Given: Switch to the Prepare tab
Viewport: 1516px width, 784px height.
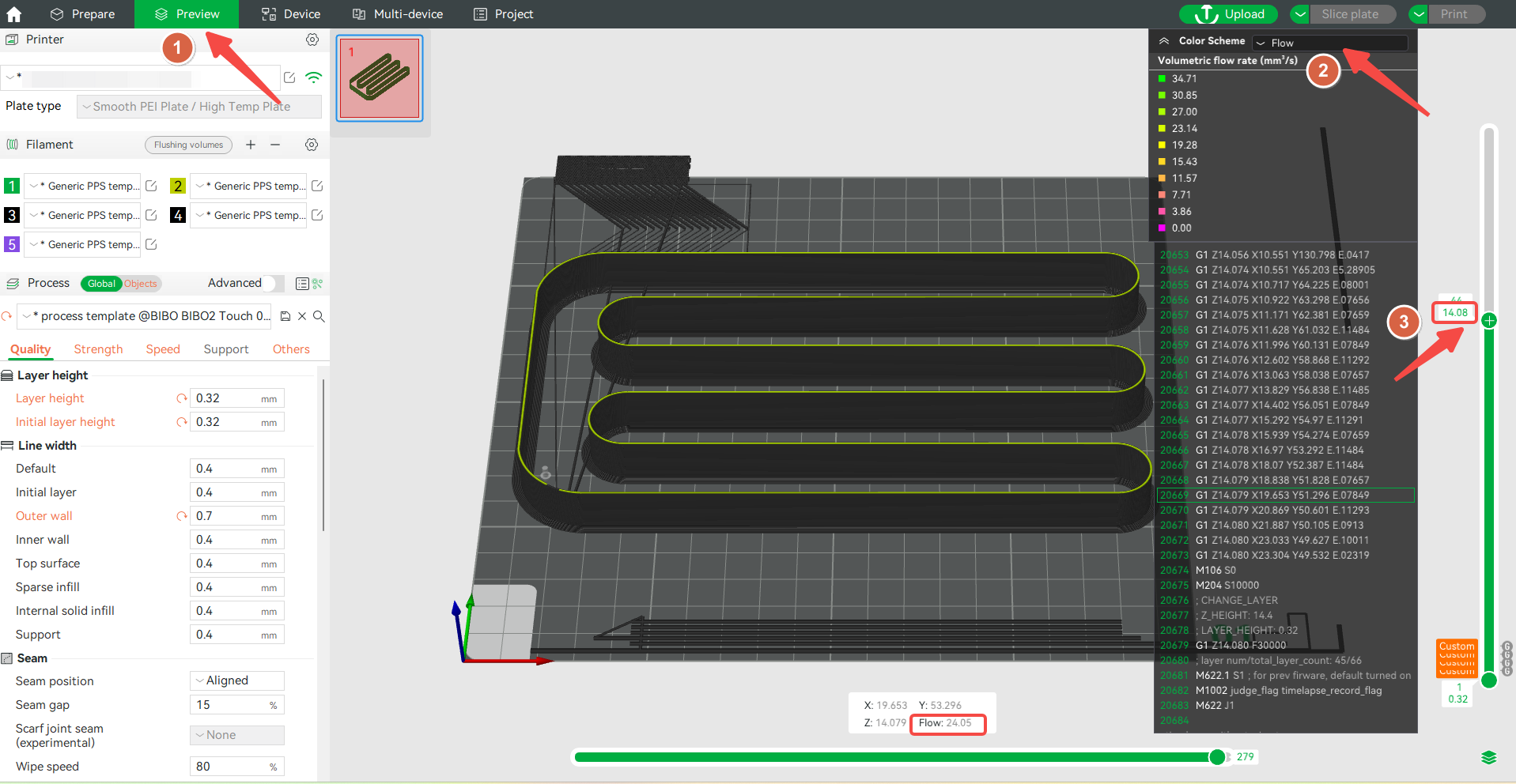Looking at the screenshot, I should 82,14.
